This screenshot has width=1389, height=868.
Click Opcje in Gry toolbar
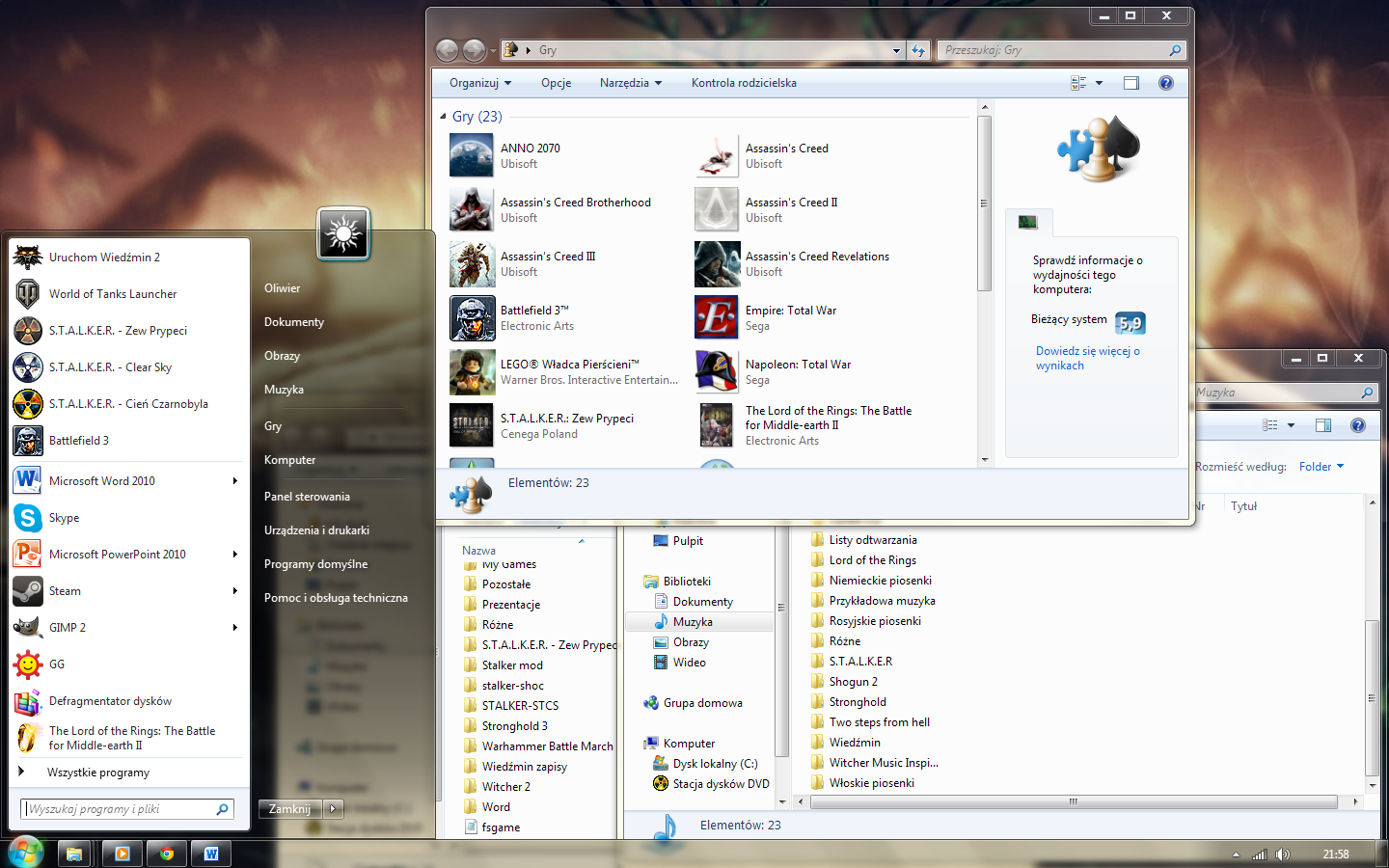pyautogui.click(x=556, y=83)
